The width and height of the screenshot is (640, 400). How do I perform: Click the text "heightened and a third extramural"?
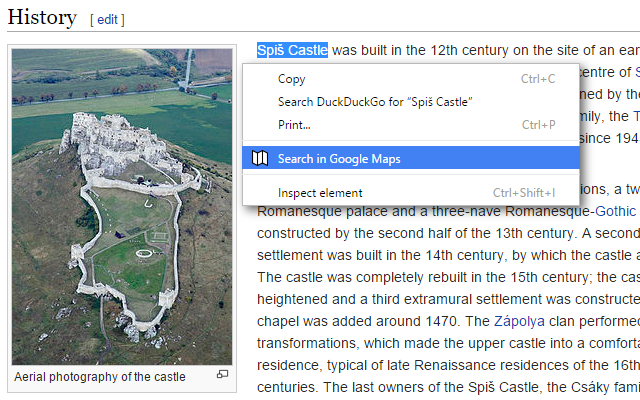[x=364, y=300]
